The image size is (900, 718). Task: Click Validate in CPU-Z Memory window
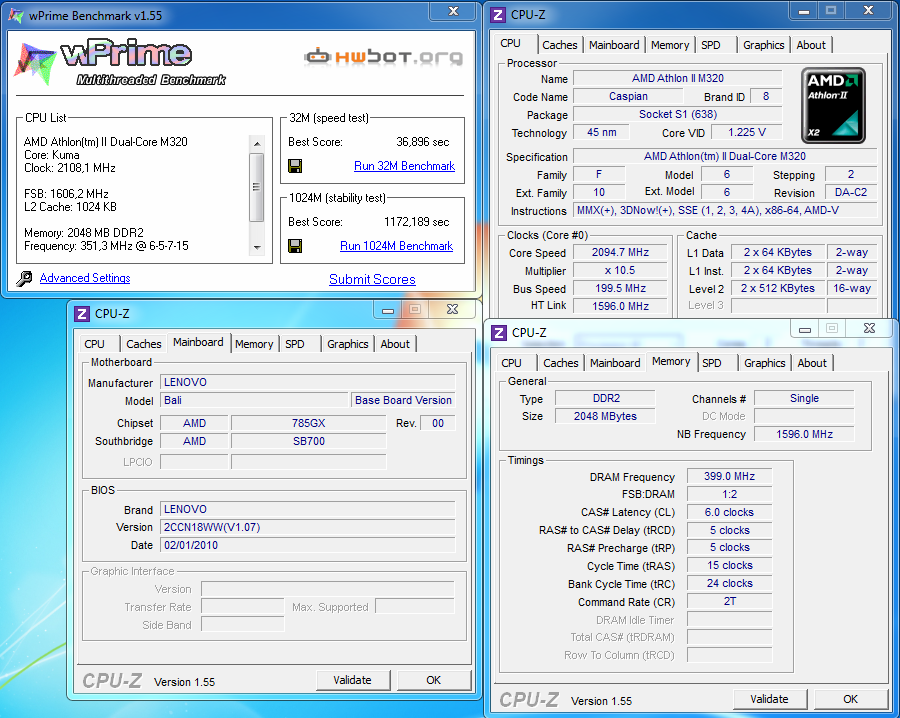769,699
